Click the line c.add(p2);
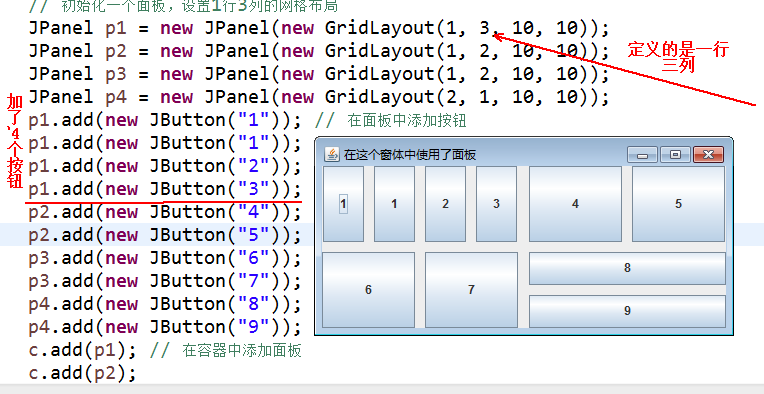This screenshot has width=764, height=394. [83, 374]
